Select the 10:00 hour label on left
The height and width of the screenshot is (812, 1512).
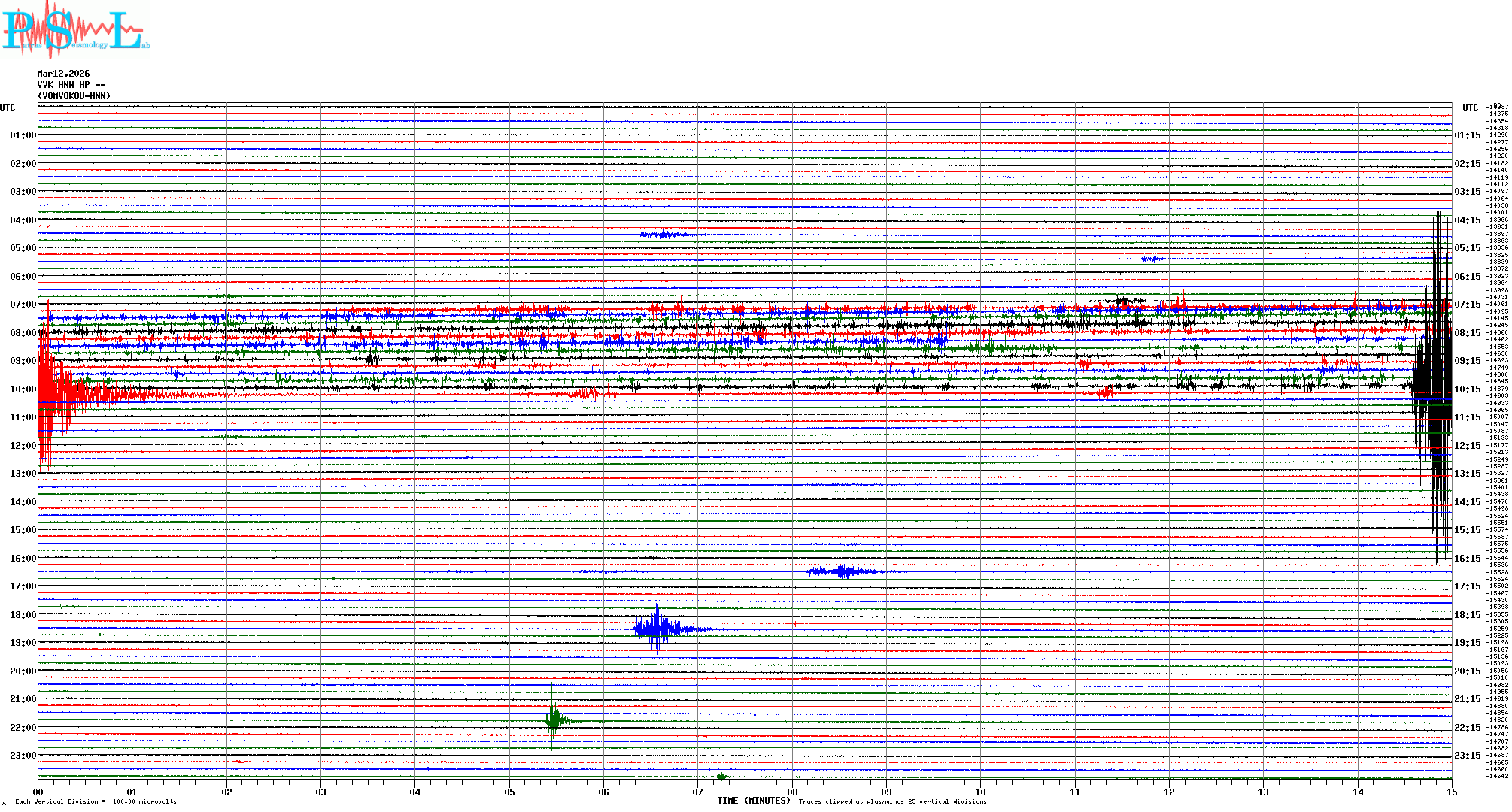[23, 389]
